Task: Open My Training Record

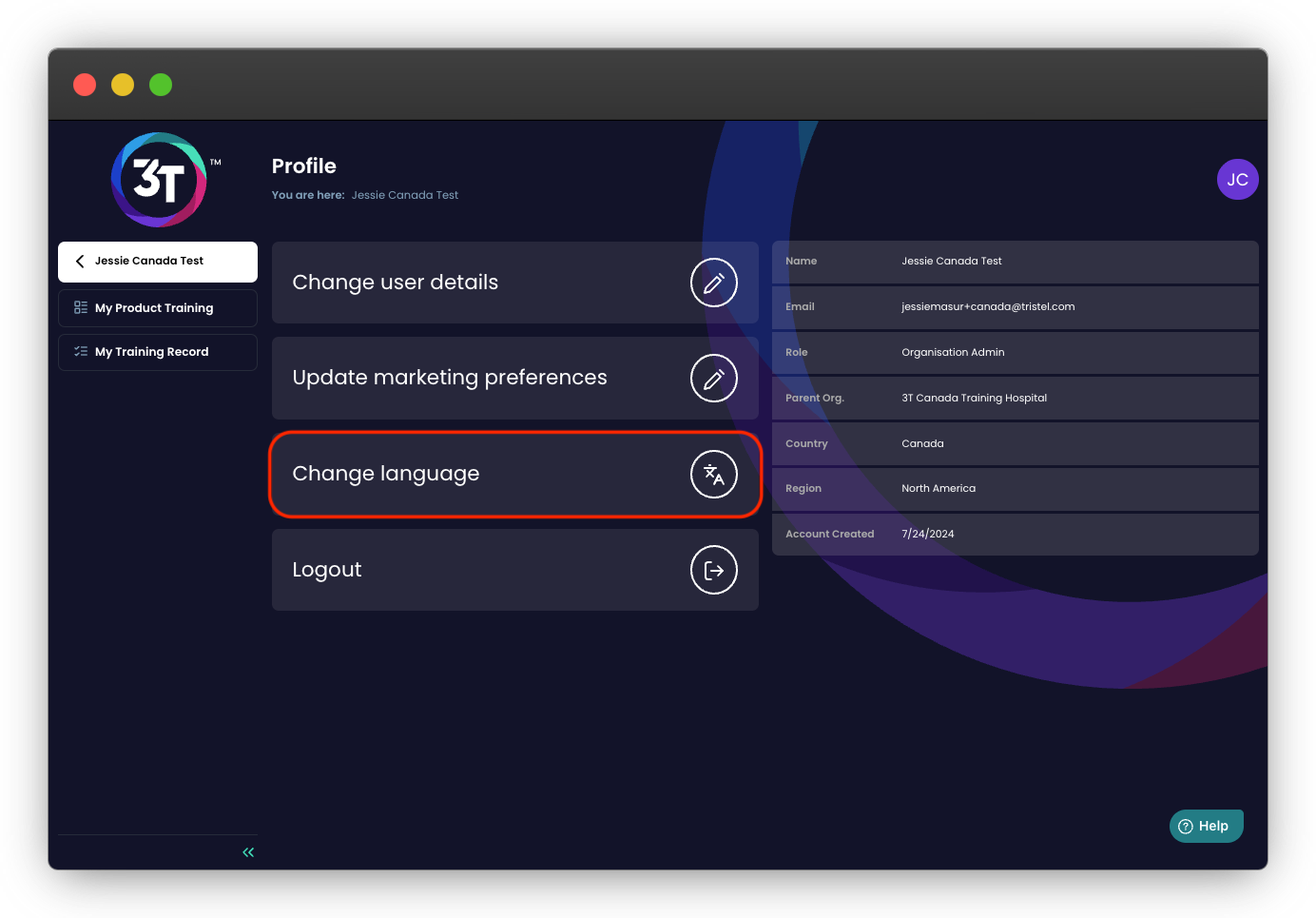Action: [158, 352]
